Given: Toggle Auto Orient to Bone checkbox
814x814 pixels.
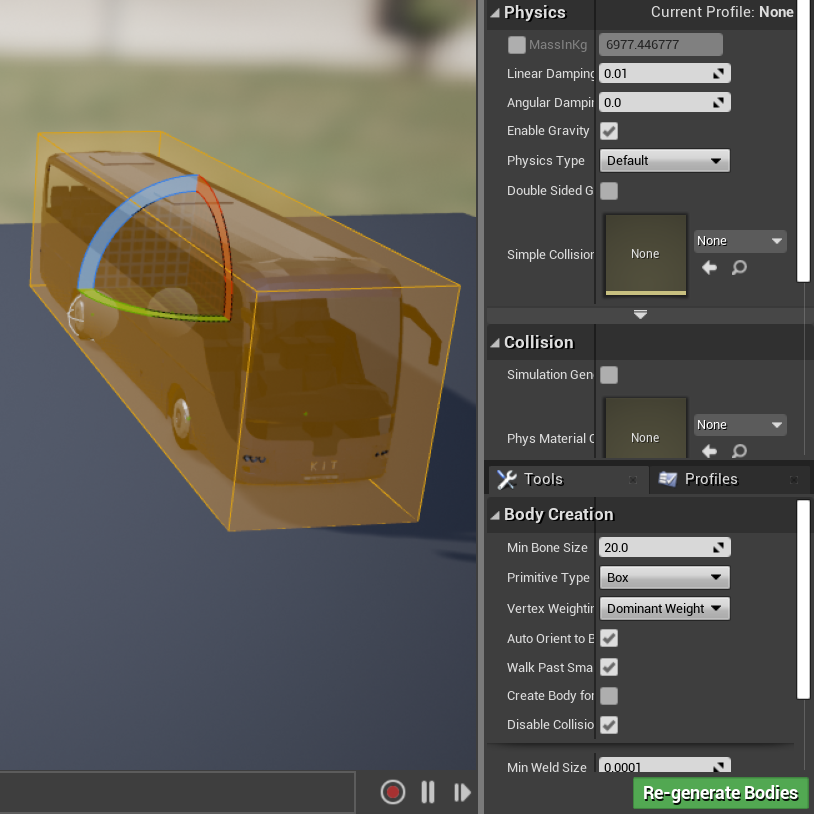Looking at the screenshot, I should [x=609, y=638].
